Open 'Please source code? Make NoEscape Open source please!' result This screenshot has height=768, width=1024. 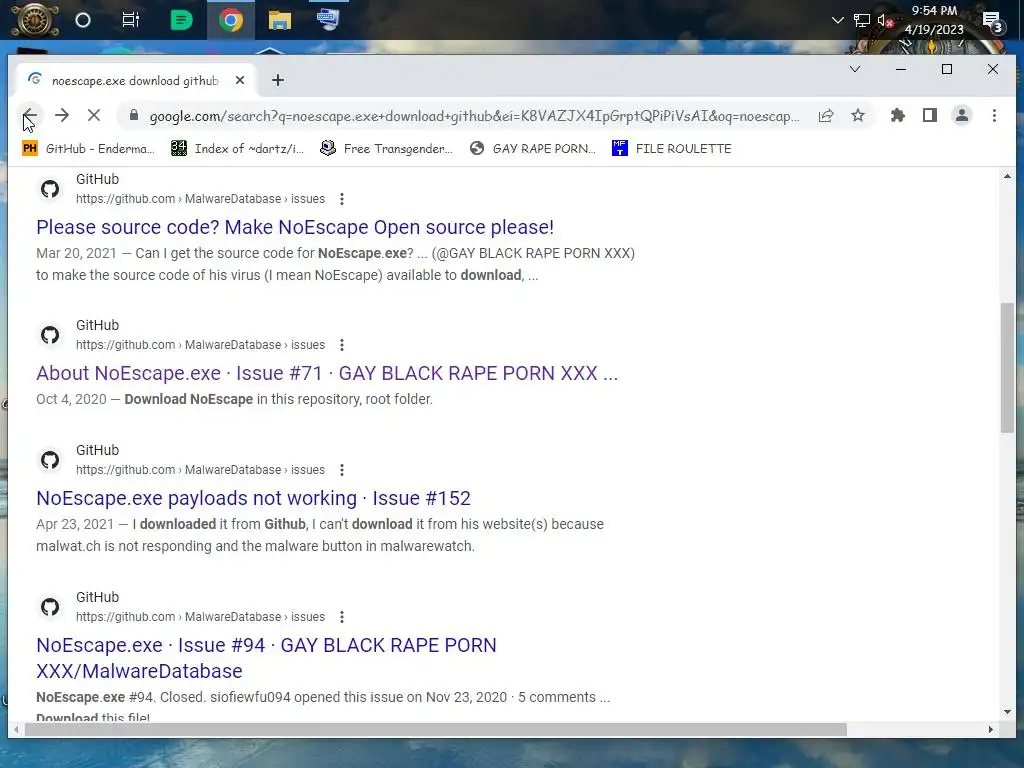(x=295, y=227)
